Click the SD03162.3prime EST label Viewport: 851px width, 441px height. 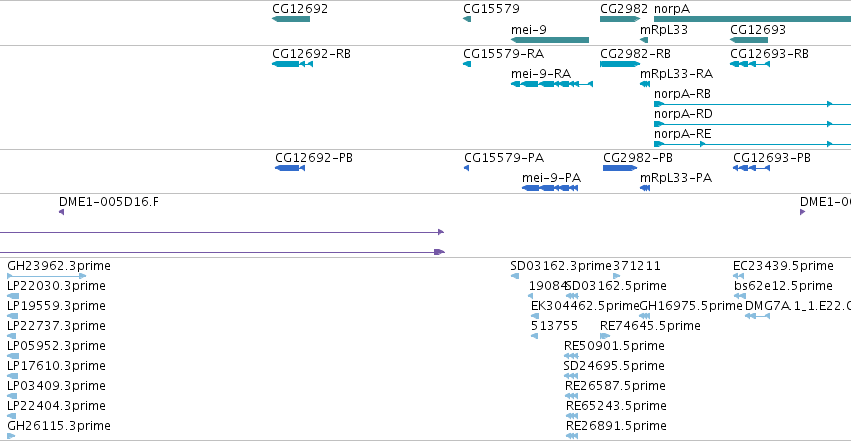pos(561,266)
